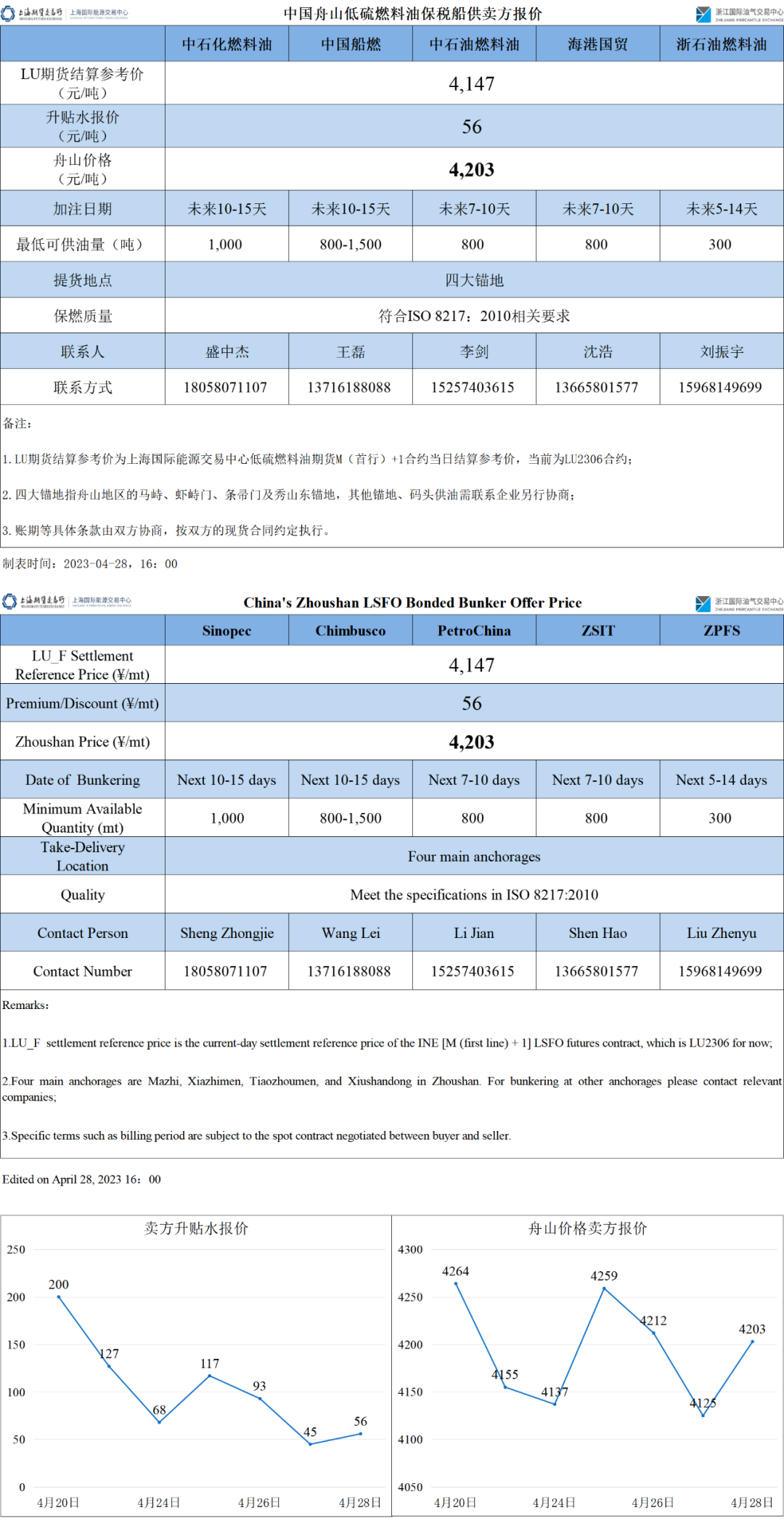Select the contact Sheng Zhongjie

pos(226,934)
